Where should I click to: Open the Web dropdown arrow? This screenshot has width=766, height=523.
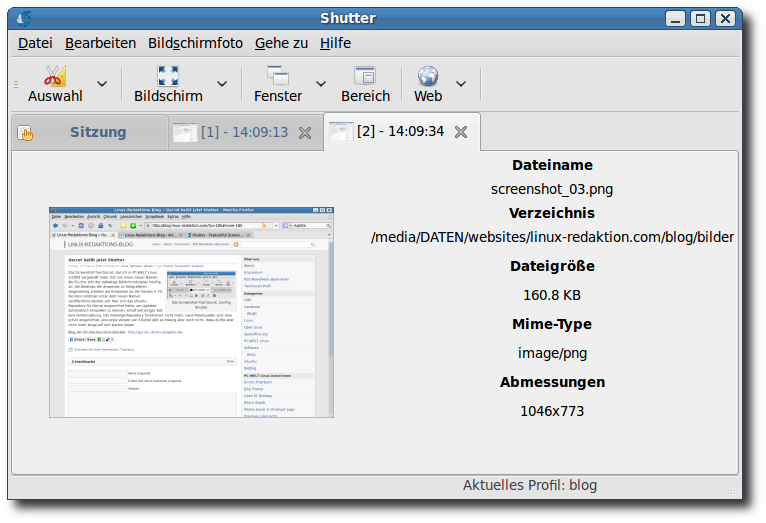tap(461, 84)
